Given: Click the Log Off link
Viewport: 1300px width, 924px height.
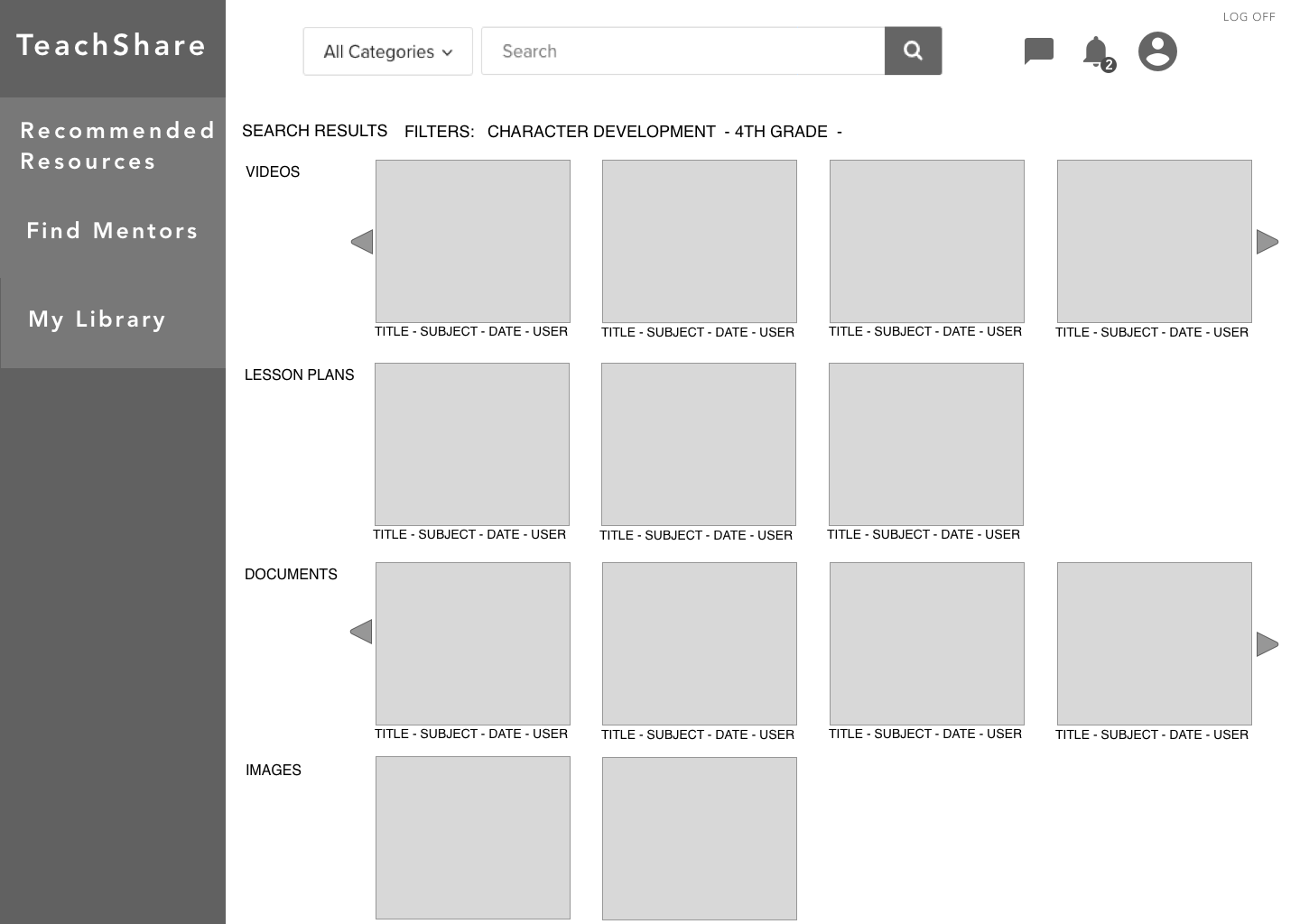Looking at the screenshot, I should click(1249, 17).
